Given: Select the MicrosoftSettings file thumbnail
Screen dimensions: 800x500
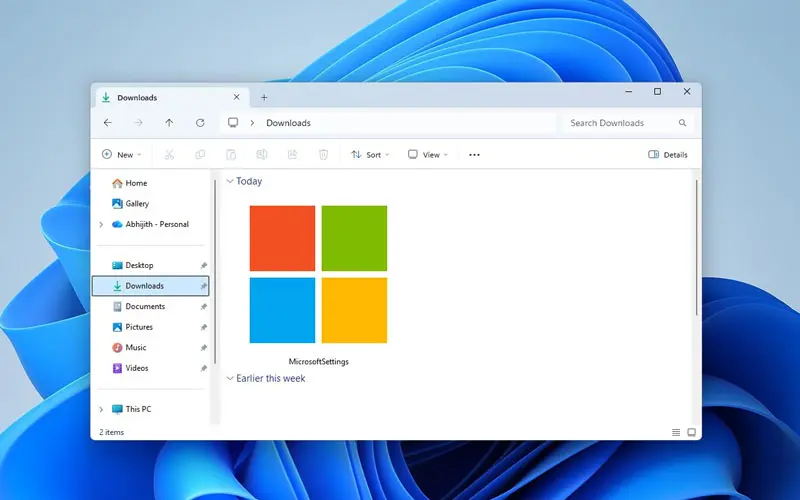Looking at the screenshot, I should tap(318, 274).
